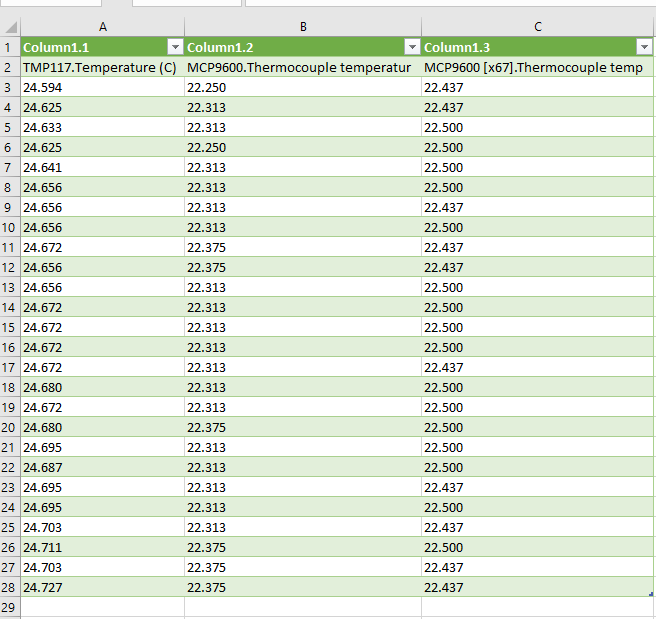Select row 15 header
656x619 pixels.
10,327
